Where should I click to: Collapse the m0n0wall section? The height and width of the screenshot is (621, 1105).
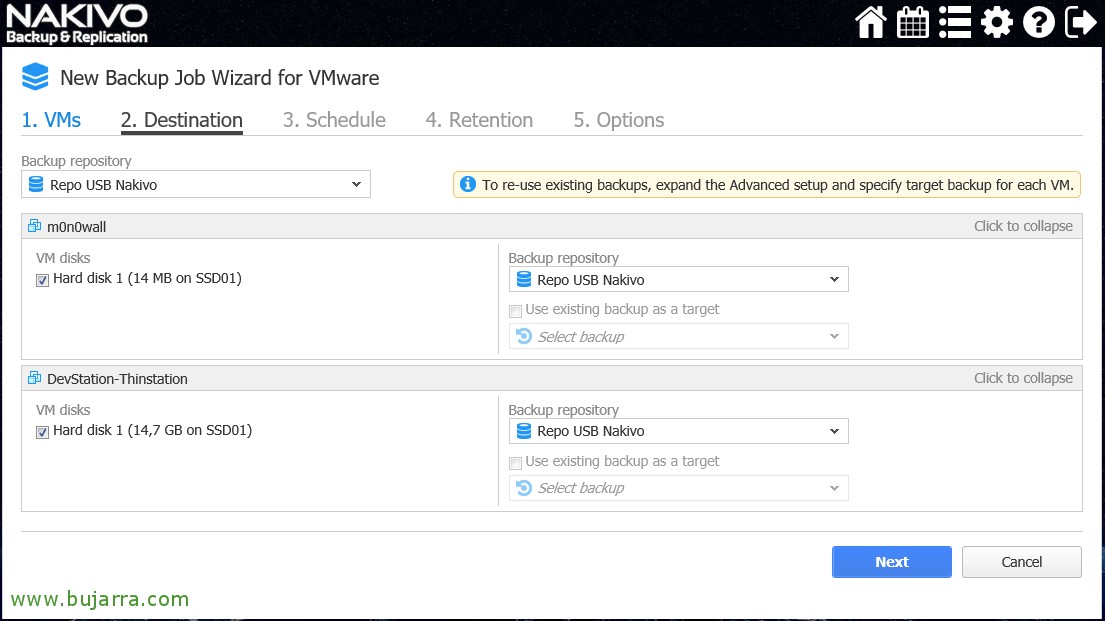[x=1023, y=226]
